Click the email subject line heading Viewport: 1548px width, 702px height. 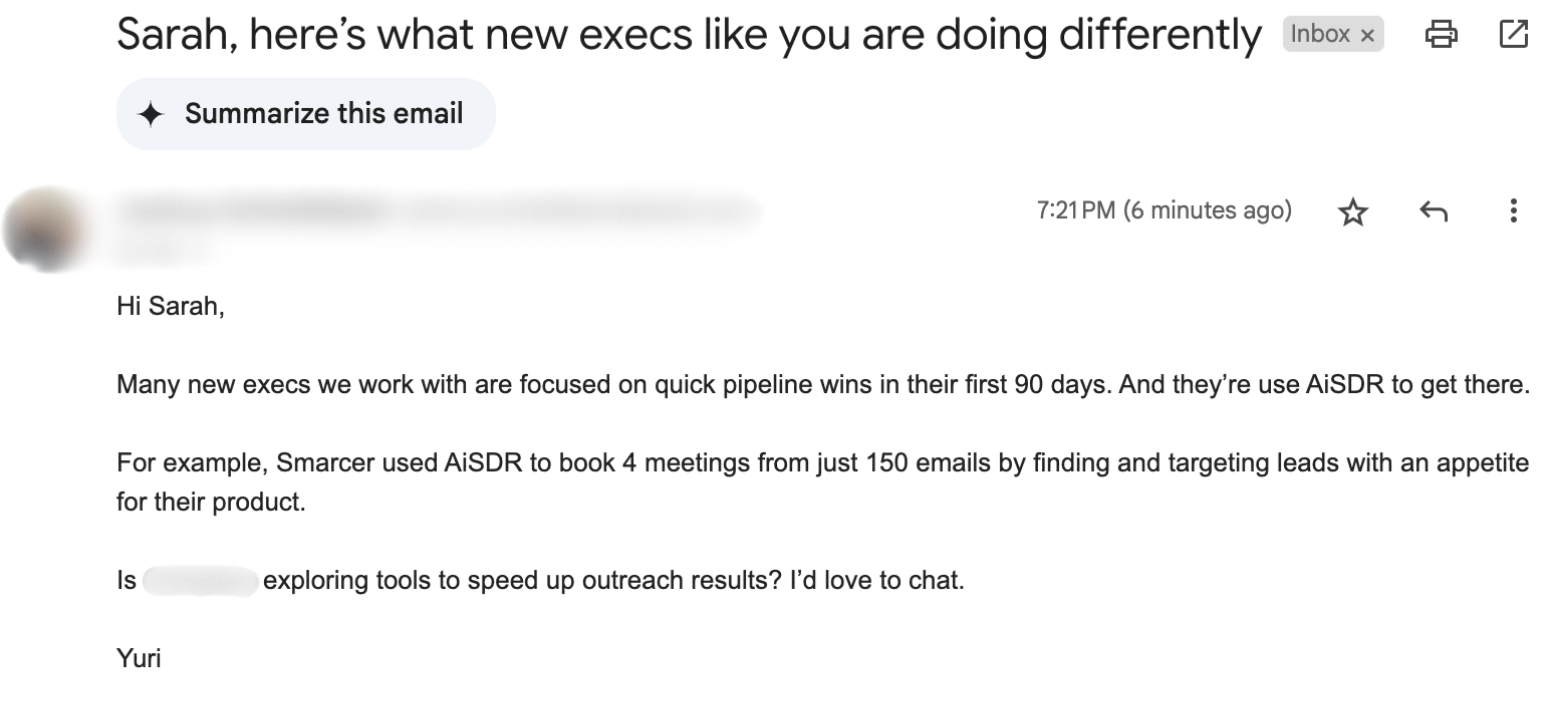[688, 36]
